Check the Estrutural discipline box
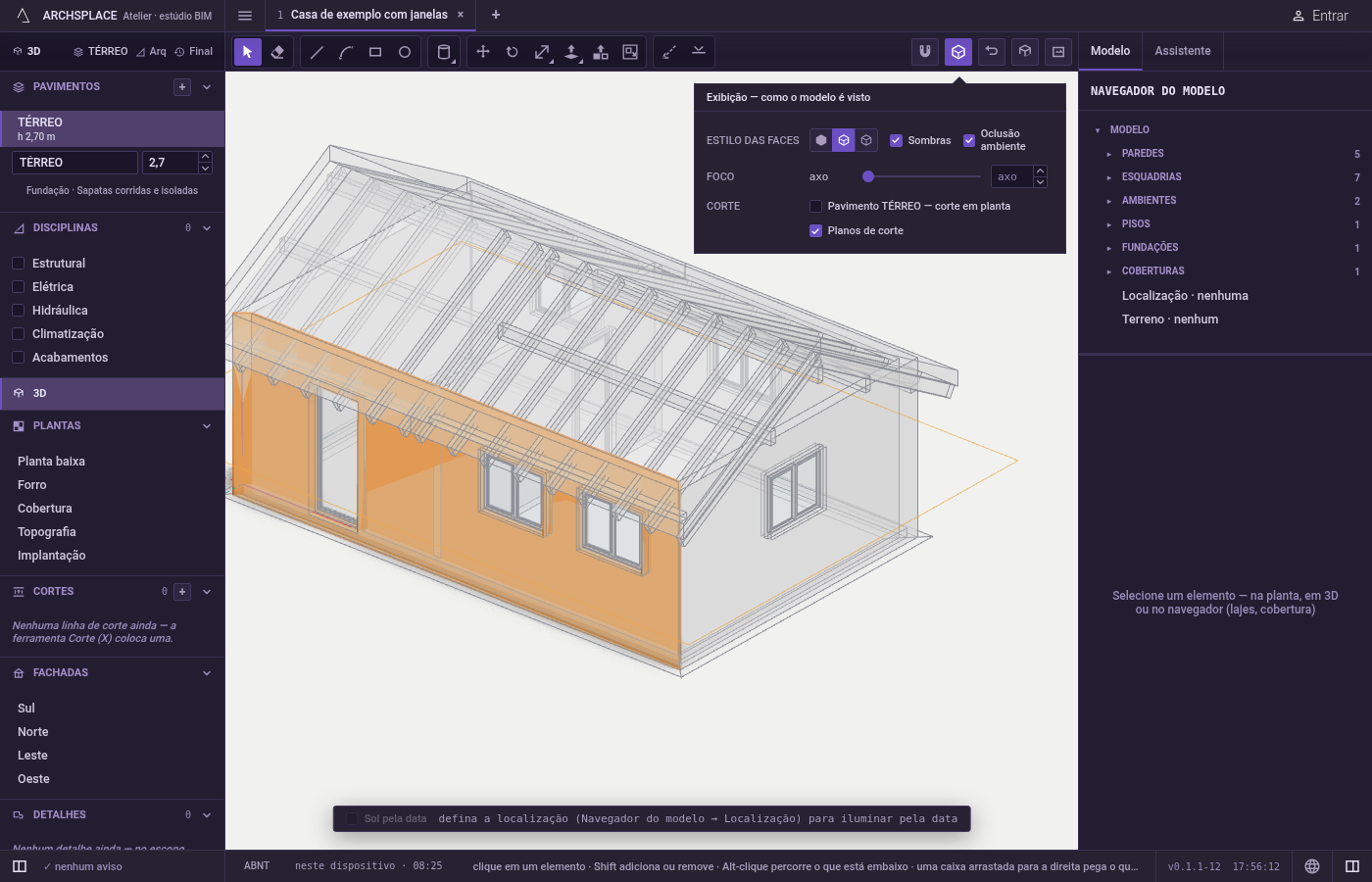Screen dimensions: 1372x882 (18, 264)
